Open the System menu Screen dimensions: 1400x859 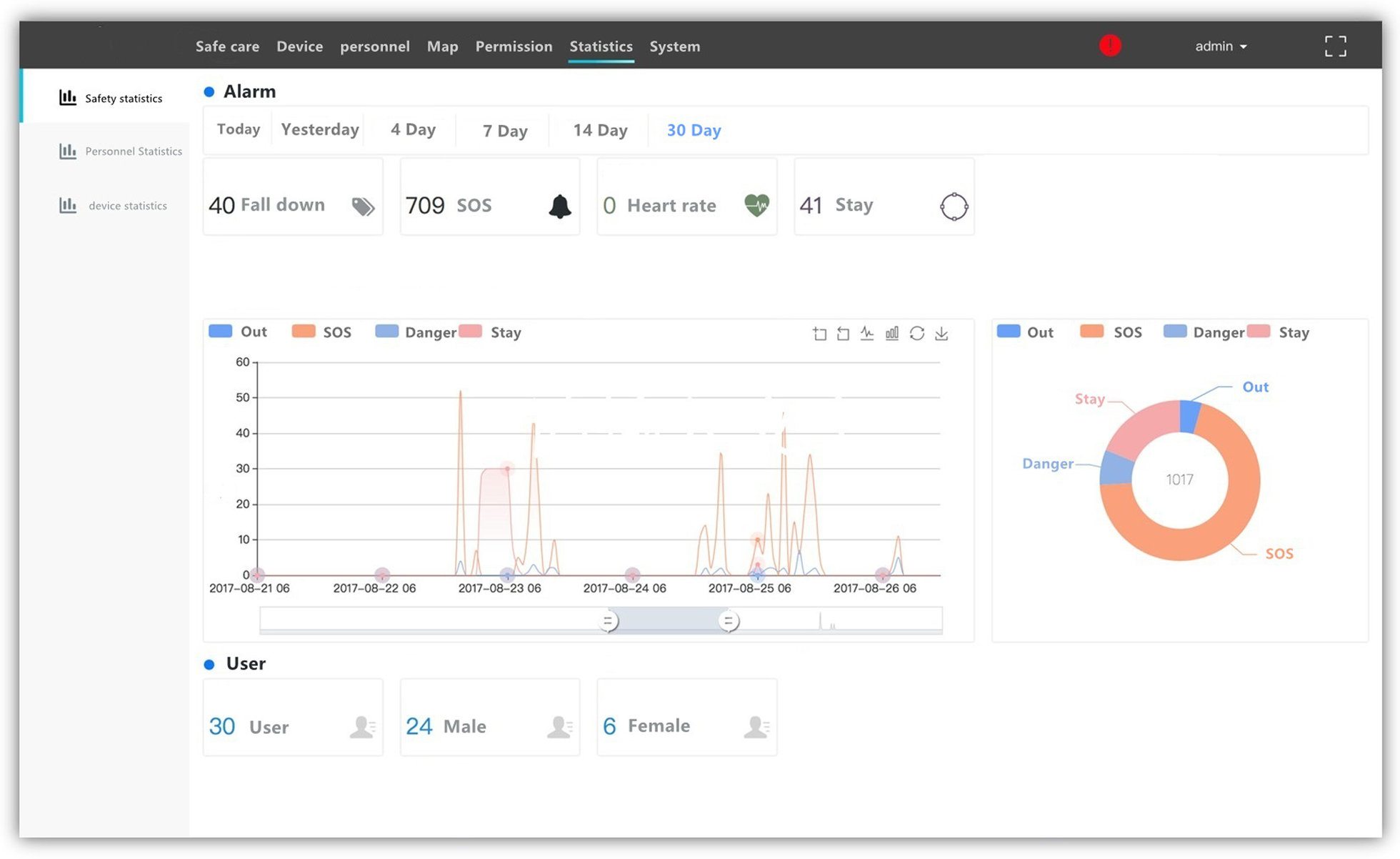coord(674,47)
